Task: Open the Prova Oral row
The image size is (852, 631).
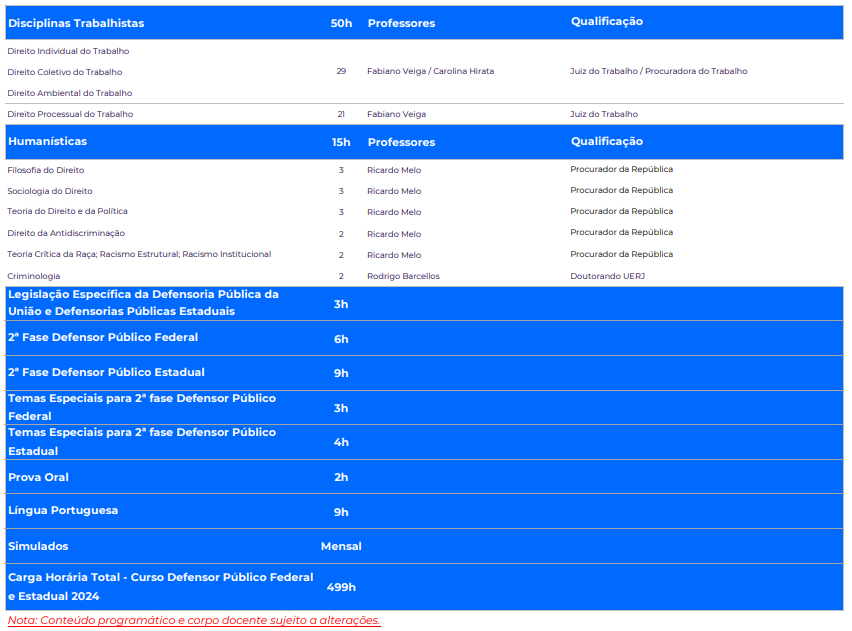Action: (x=38, y=477)
